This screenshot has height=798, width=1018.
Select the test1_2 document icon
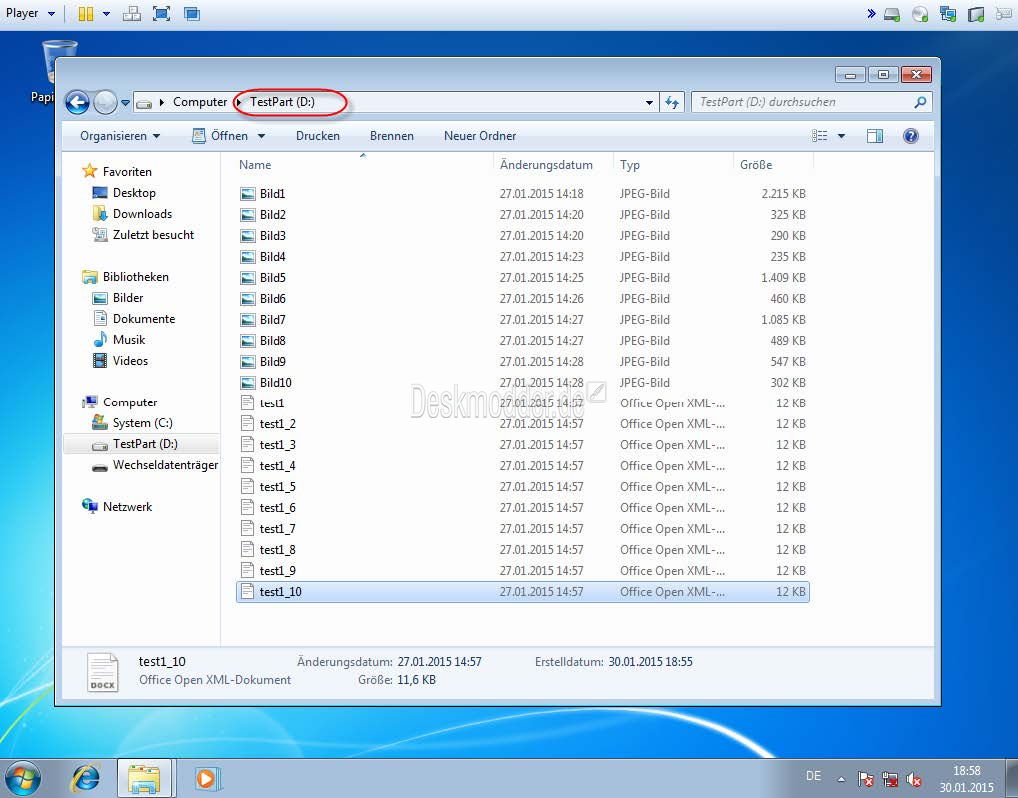(x=247, y=423)
